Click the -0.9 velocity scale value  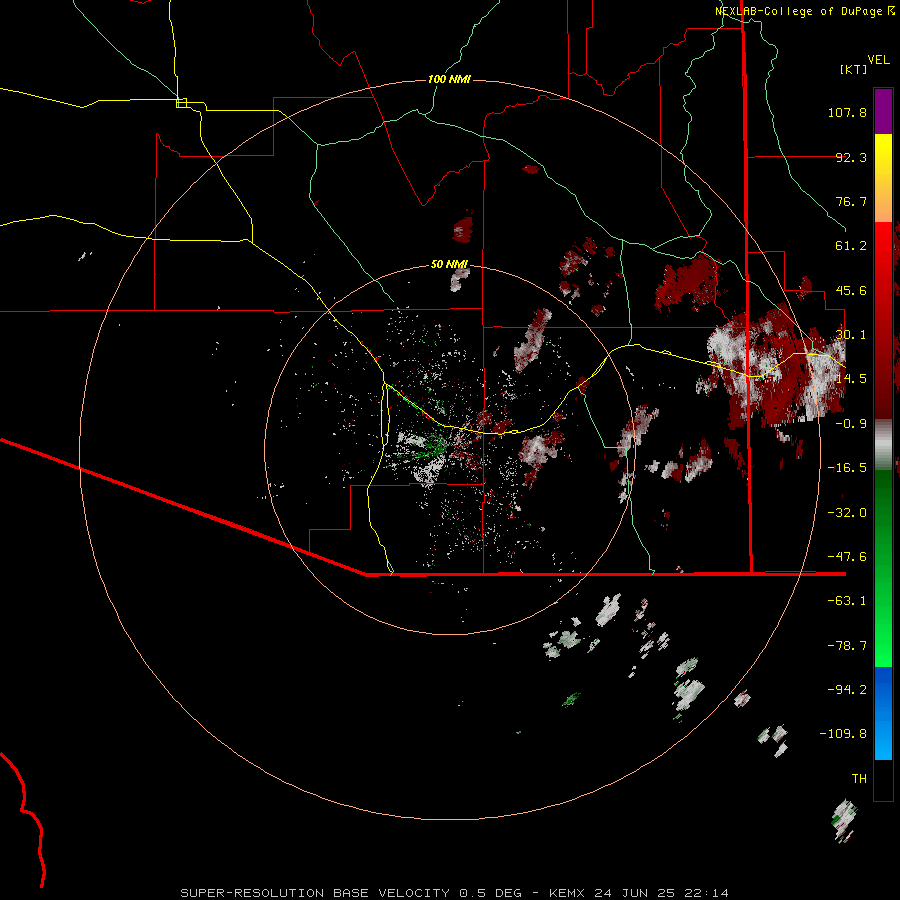[x=851, y=424]
